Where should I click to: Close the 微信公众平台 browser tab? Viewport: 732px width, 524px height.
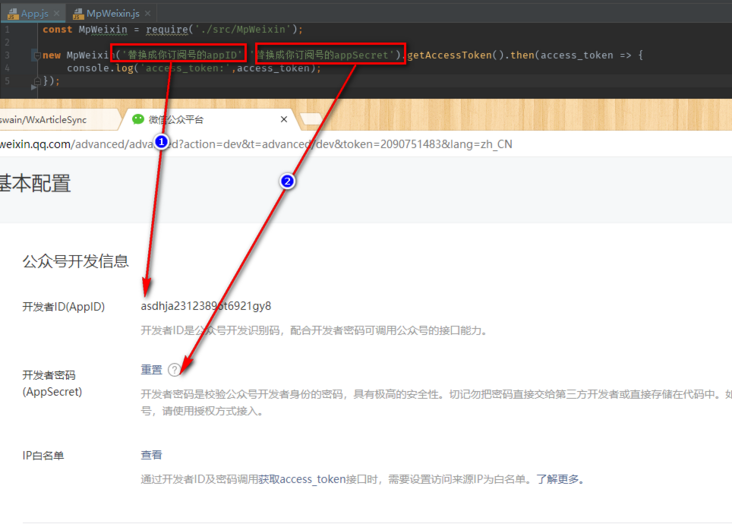pos(284,120)
